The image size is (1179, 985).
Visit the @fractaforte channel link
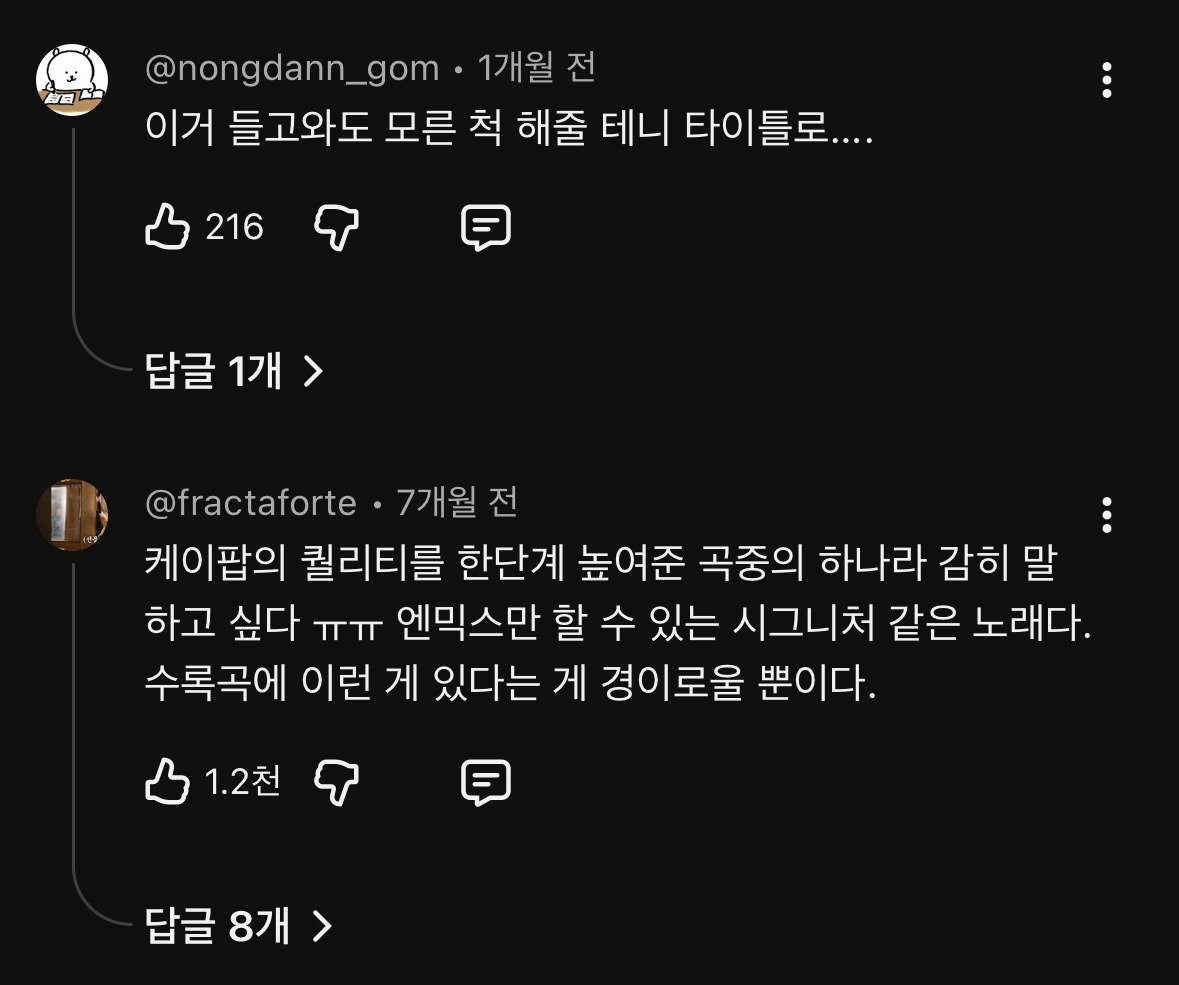[x=251, y=502]
